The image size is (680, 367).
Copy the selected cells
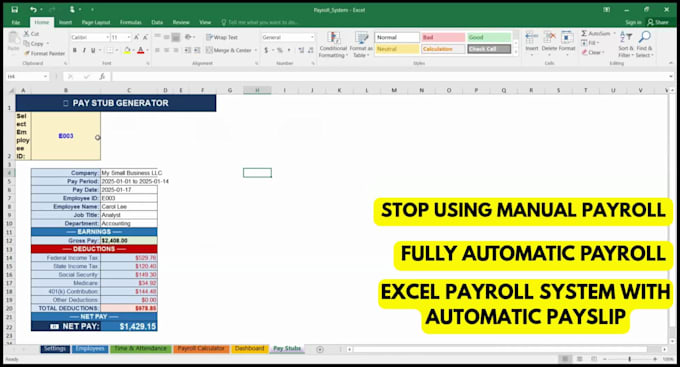pyautogui.click(x=34, y=44)
